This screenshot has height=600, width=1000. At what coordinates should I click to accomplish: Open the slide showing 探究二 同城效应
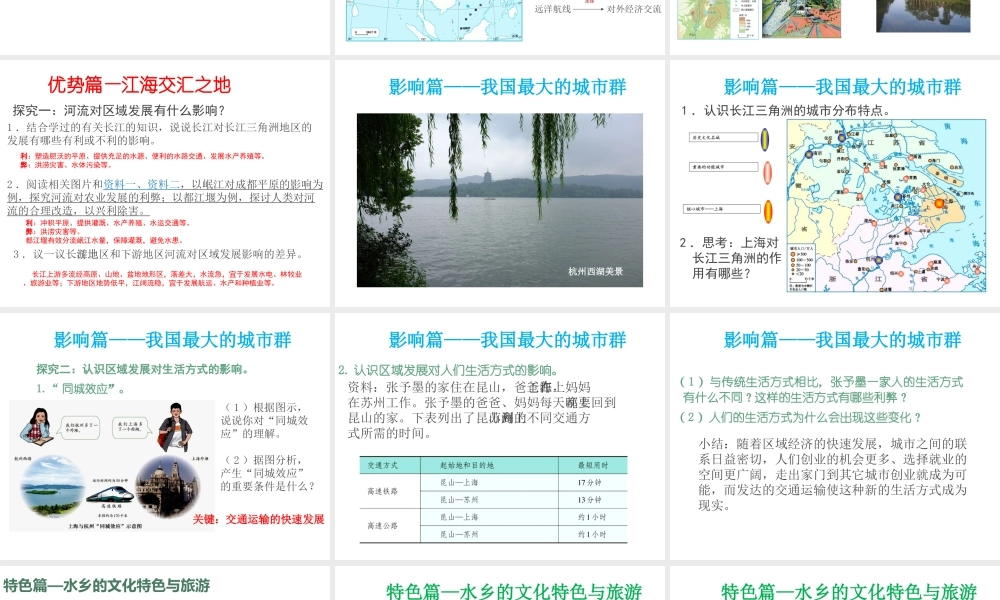tap(165, 436)
